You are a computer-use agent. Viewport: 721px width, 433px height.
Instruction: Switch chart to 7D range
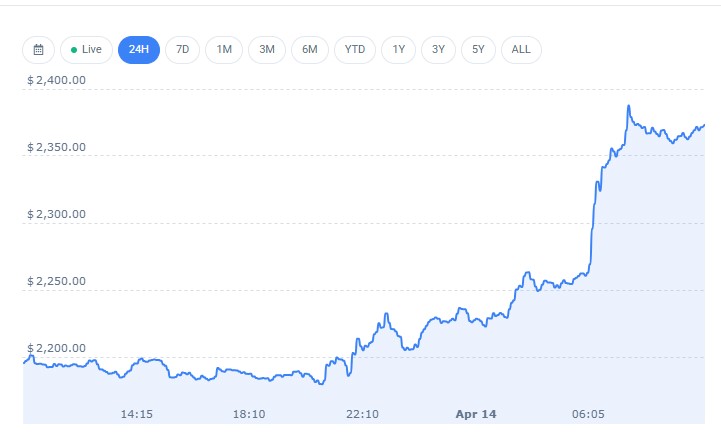click(182, 49)
